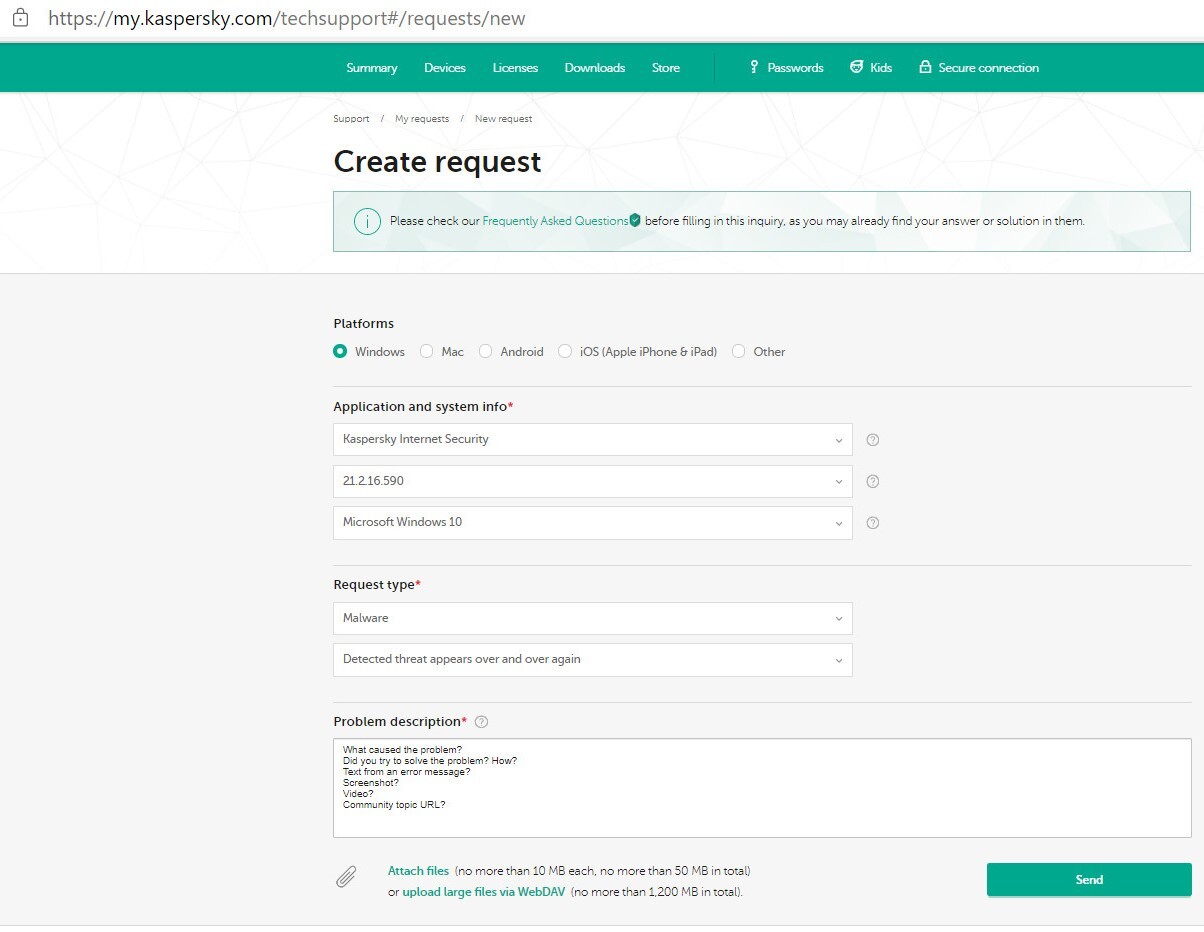This screenshot has height=932, width=1204.
Task: Open the Kaspersky Internet Security application dropdown
Action: click(593, 439)
